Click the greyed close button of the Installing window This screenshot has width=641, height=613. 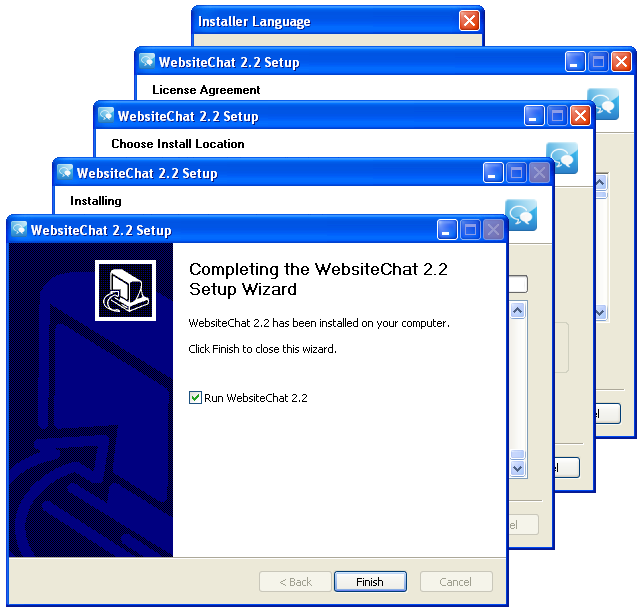[x=539, y=172]
